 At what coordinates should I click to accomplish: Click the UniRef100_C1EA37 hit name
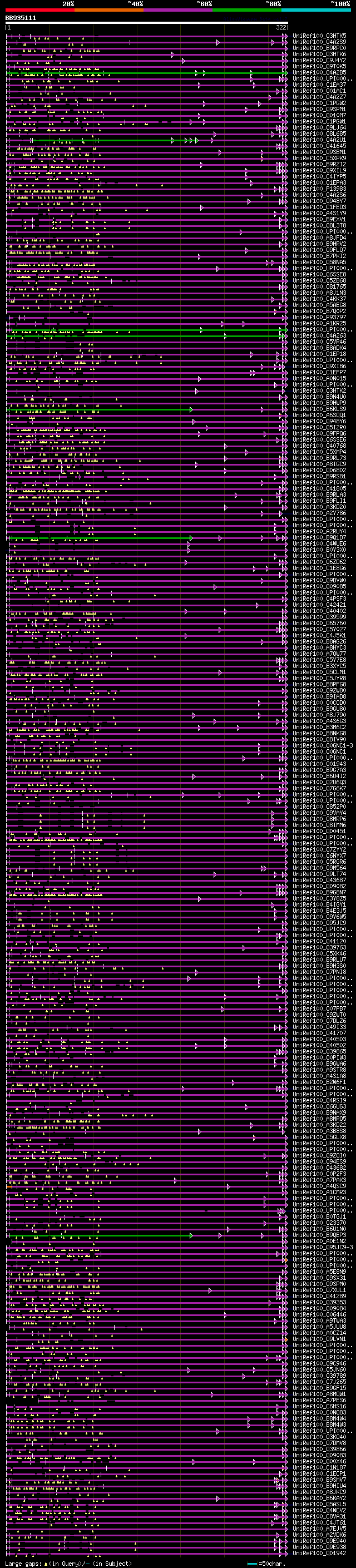[319, 85]
